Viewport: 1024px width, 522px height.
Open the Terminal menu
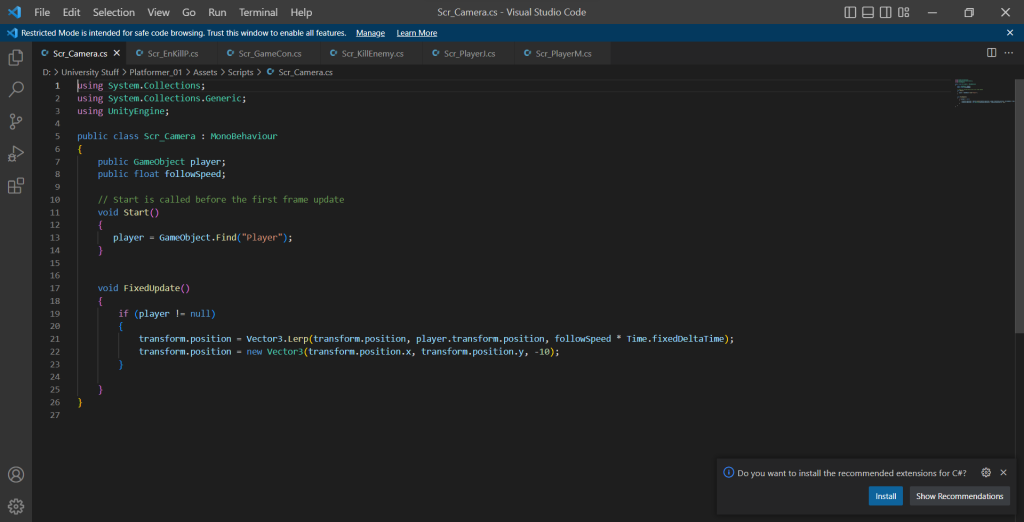pos(258,12)
